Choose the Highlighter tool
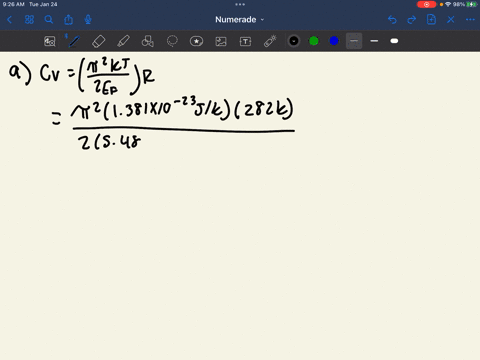The height and width of the screenshot is (360, 480). [123, 41]
